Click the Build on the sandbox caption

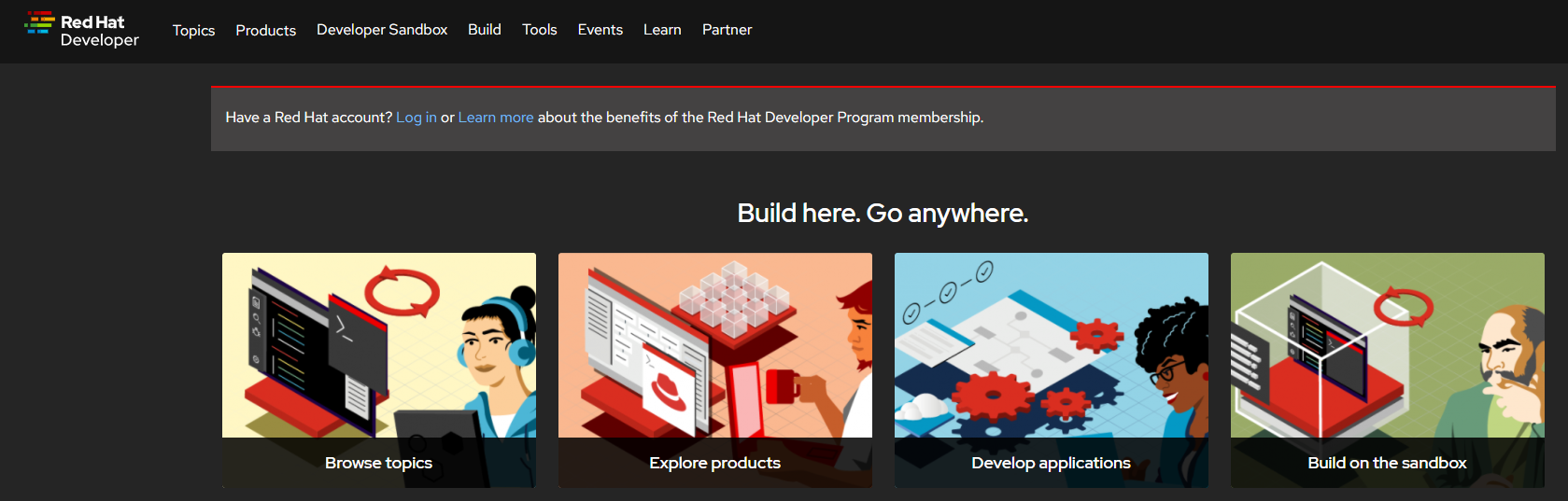pyautogui.click(x=1387, y=463)
